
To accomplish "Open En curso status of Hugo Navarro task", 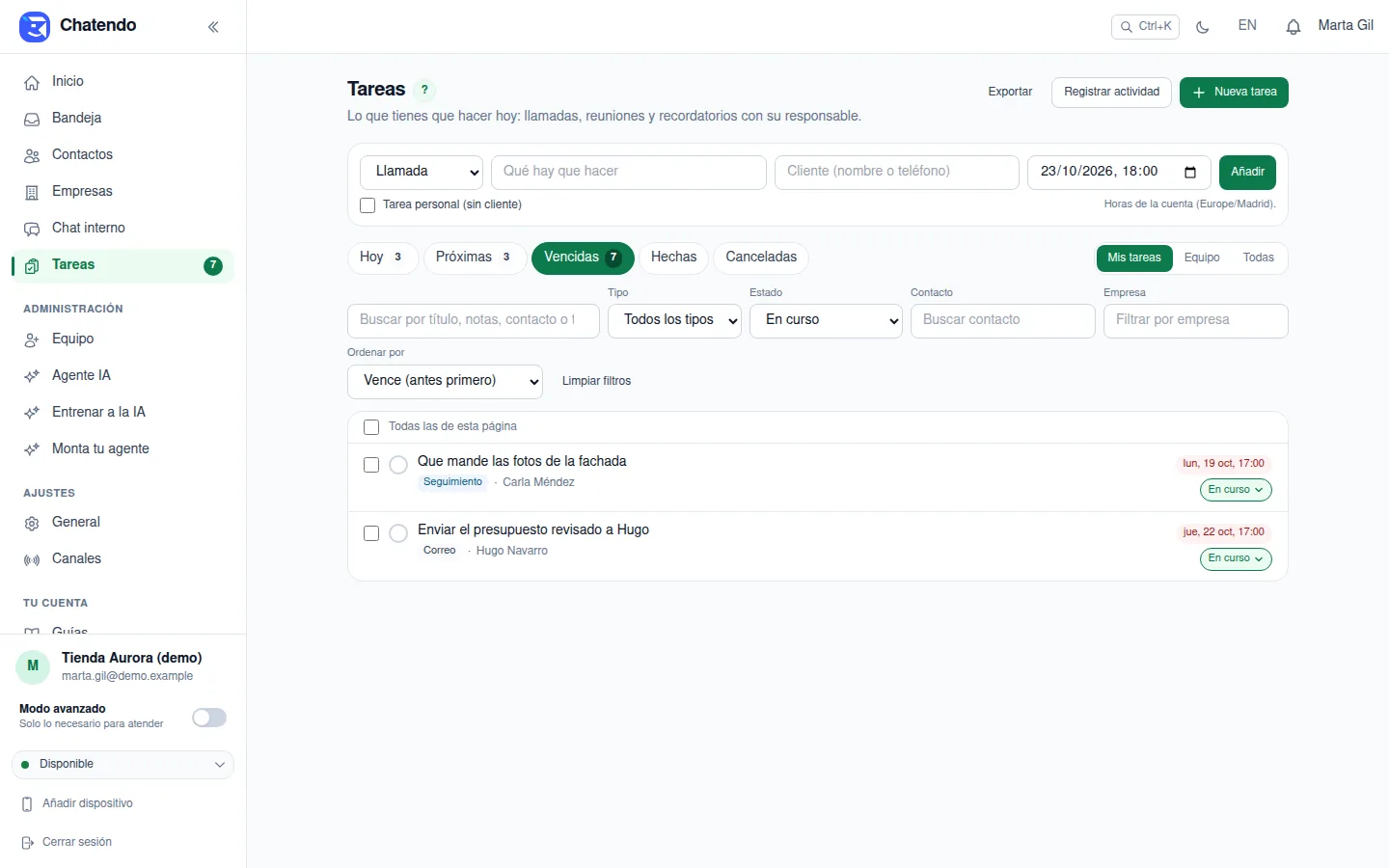I will tap(1236, 558).
